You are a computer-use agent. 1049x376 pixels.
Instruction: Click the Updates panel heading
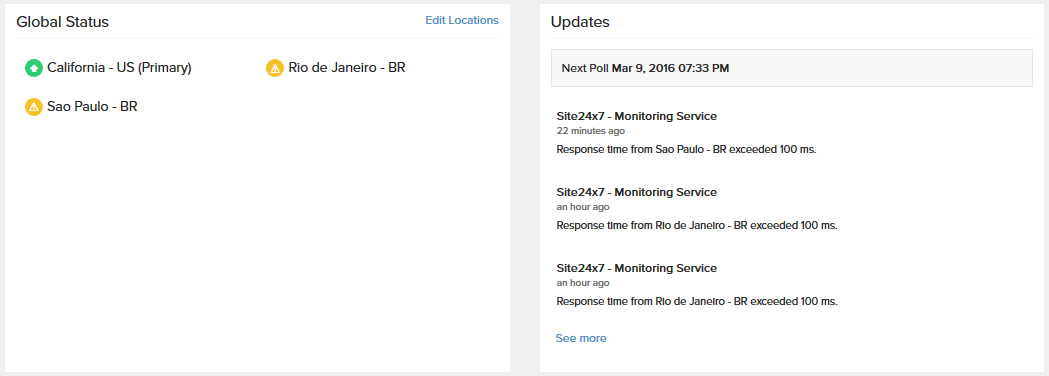(580, 22)
